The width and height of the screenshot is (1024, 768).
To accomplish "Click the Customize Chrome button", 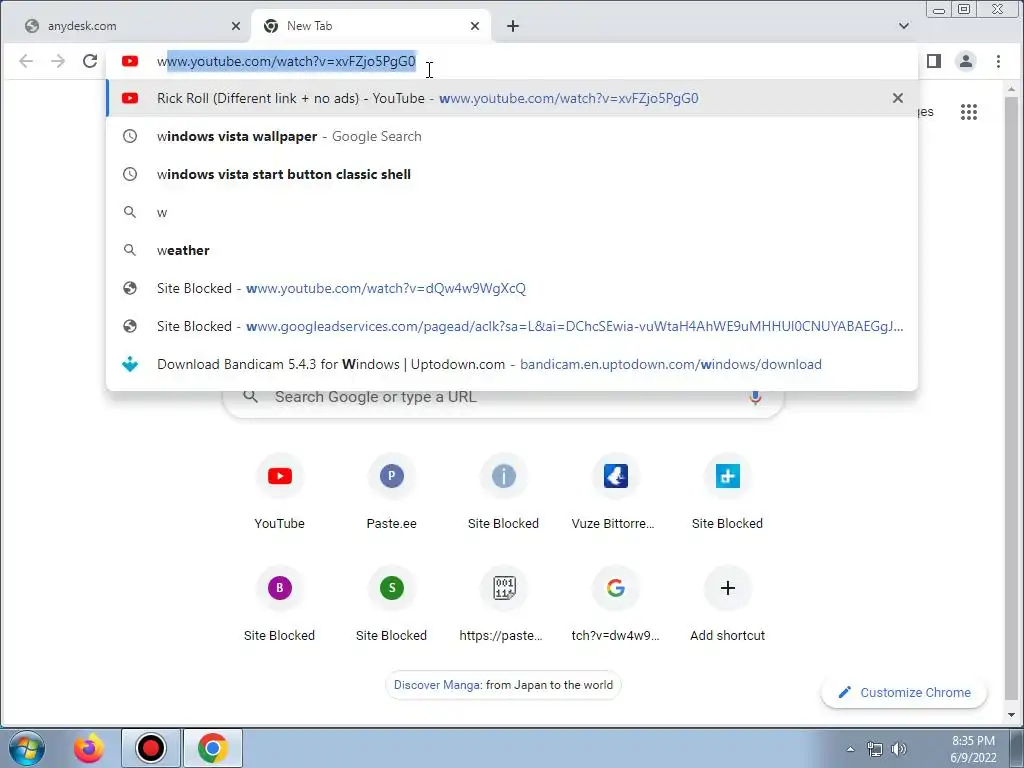I will [x=904, y=692].
